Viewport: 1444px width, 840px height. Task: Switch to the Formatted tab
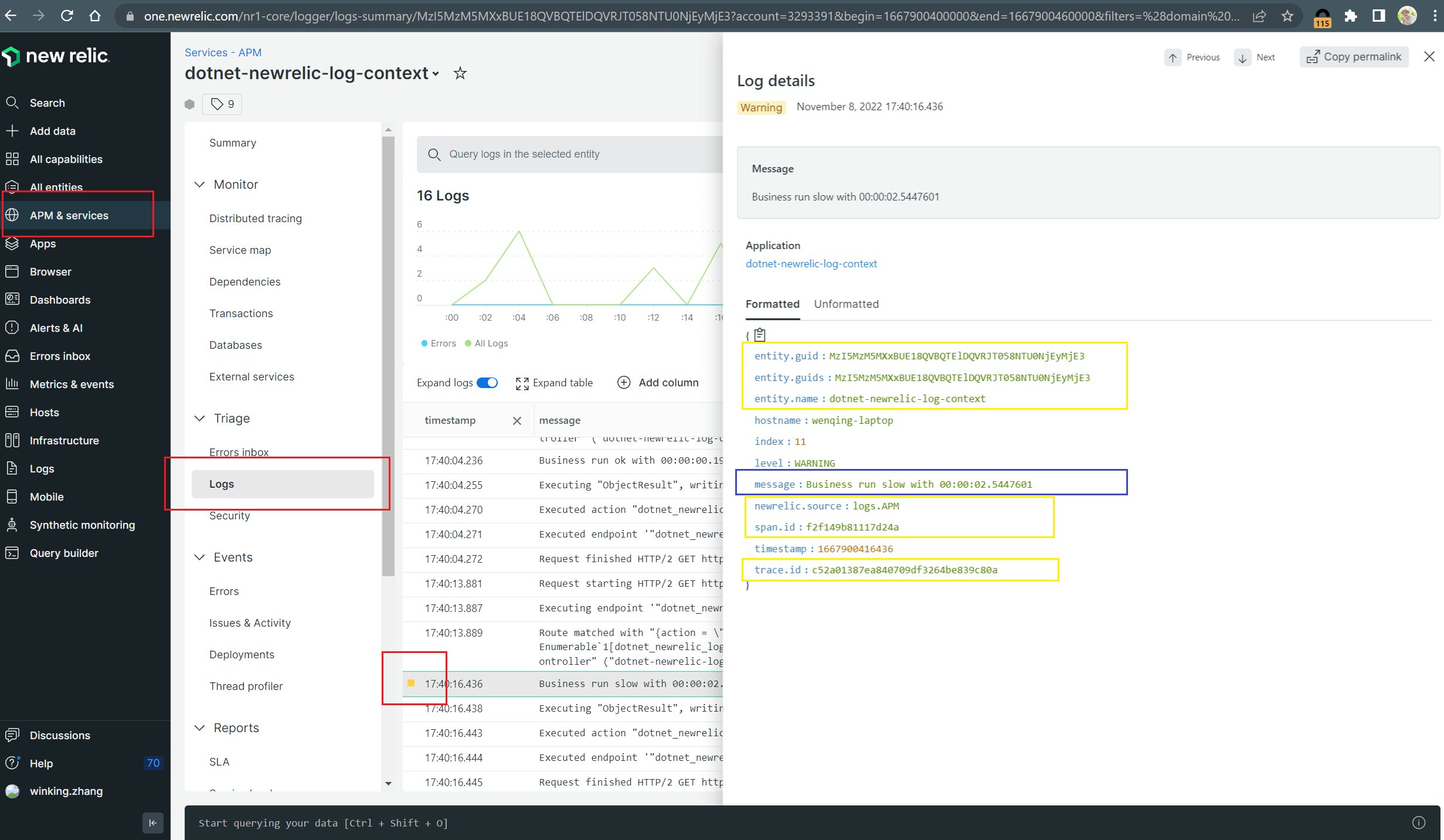[x=772, y=304]
